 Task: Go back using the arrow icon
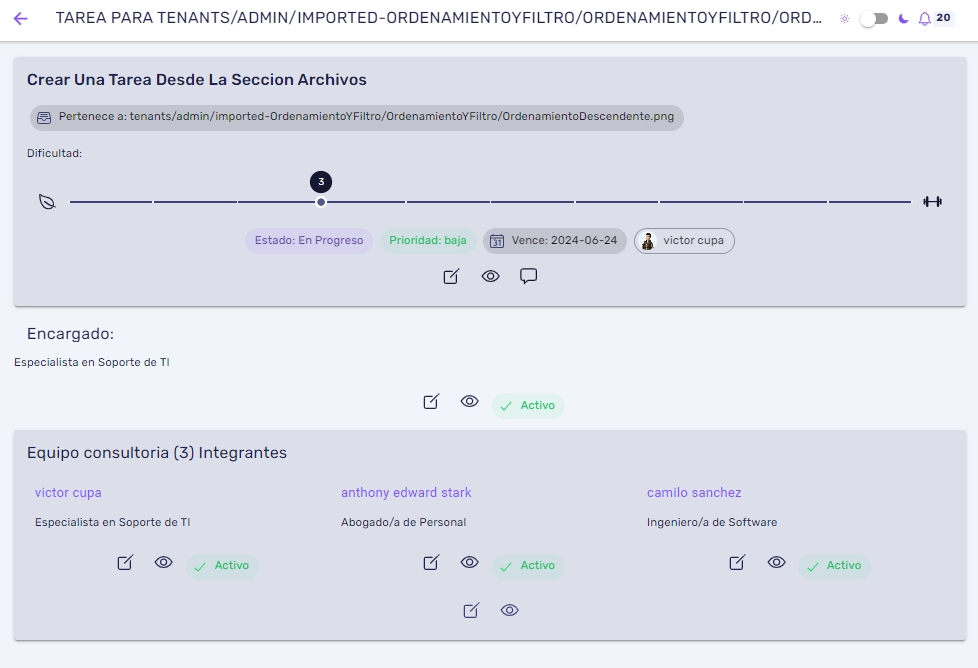pos(21,19)
